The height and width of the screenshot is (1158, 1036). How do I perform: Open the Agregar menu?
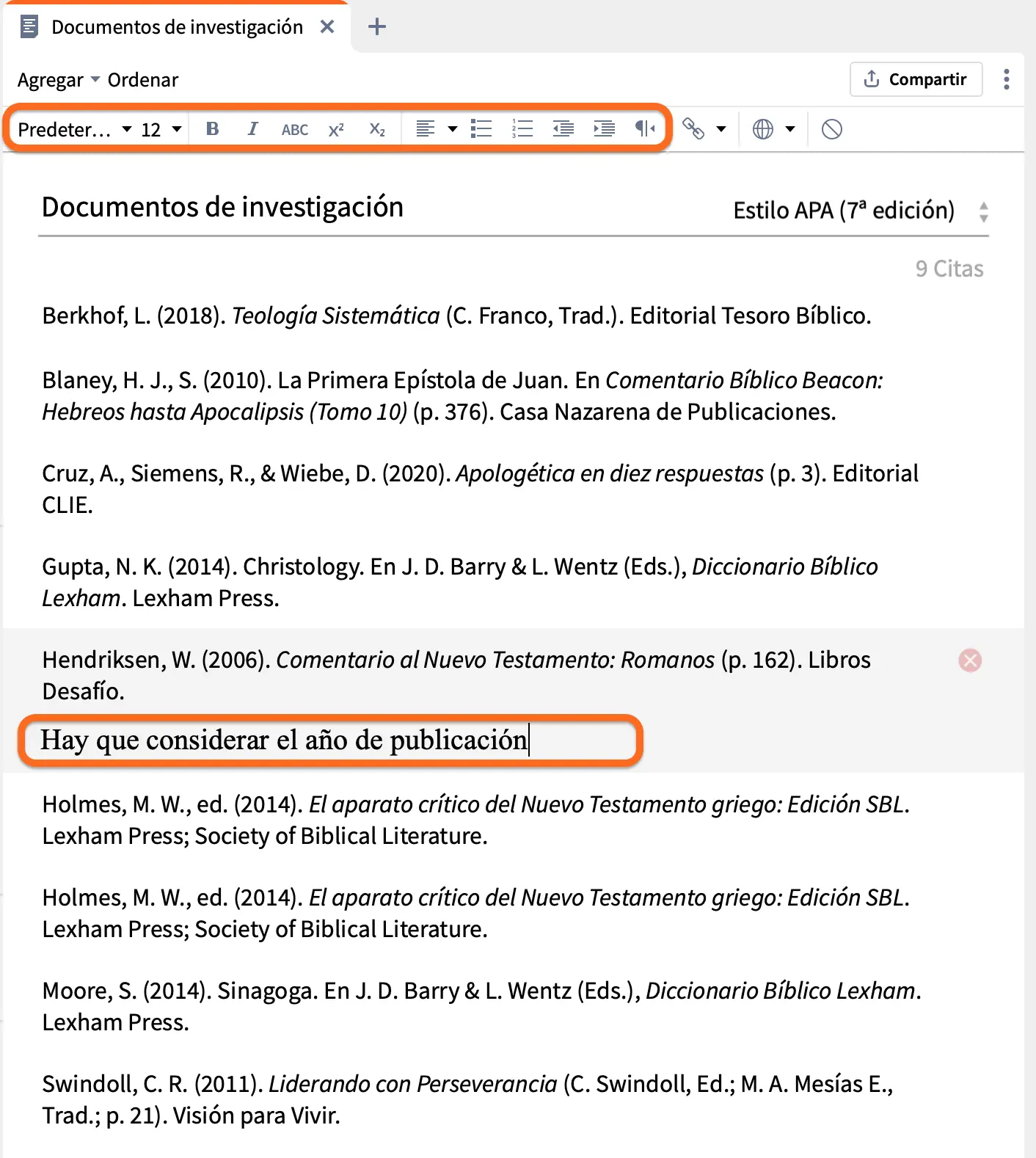click(58, 80)
